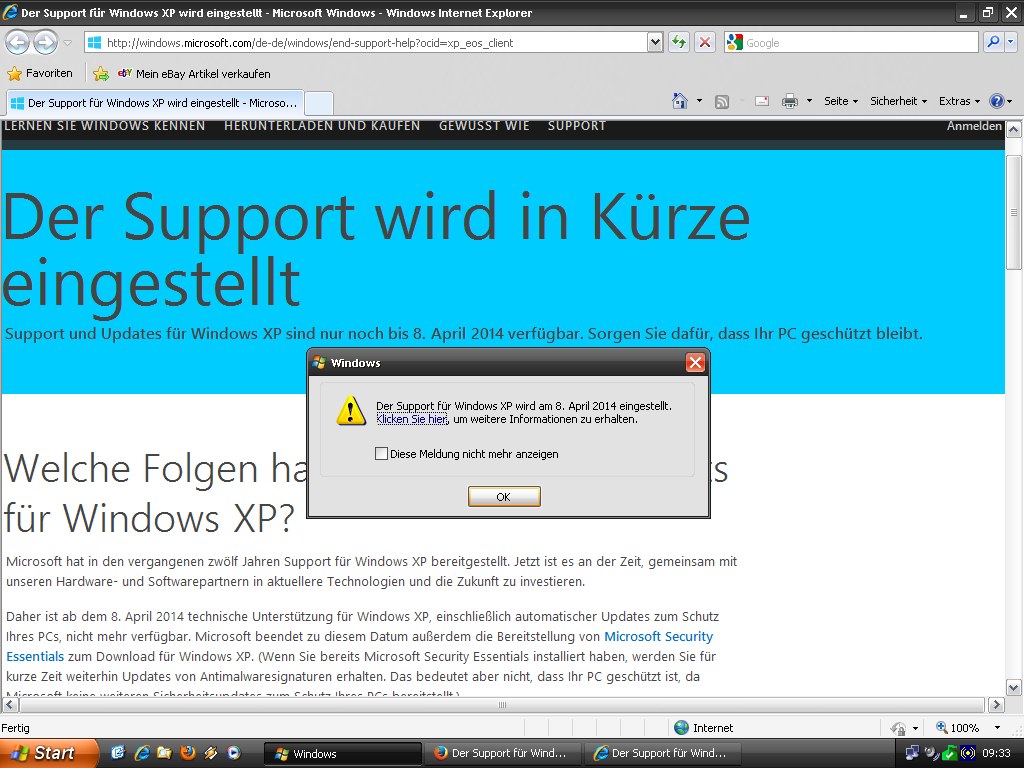Click OK in the Windows dialog
Image resolution: width=1024 pixels, height=768 pixels.
pyautogui.click(x=504, y=497)
